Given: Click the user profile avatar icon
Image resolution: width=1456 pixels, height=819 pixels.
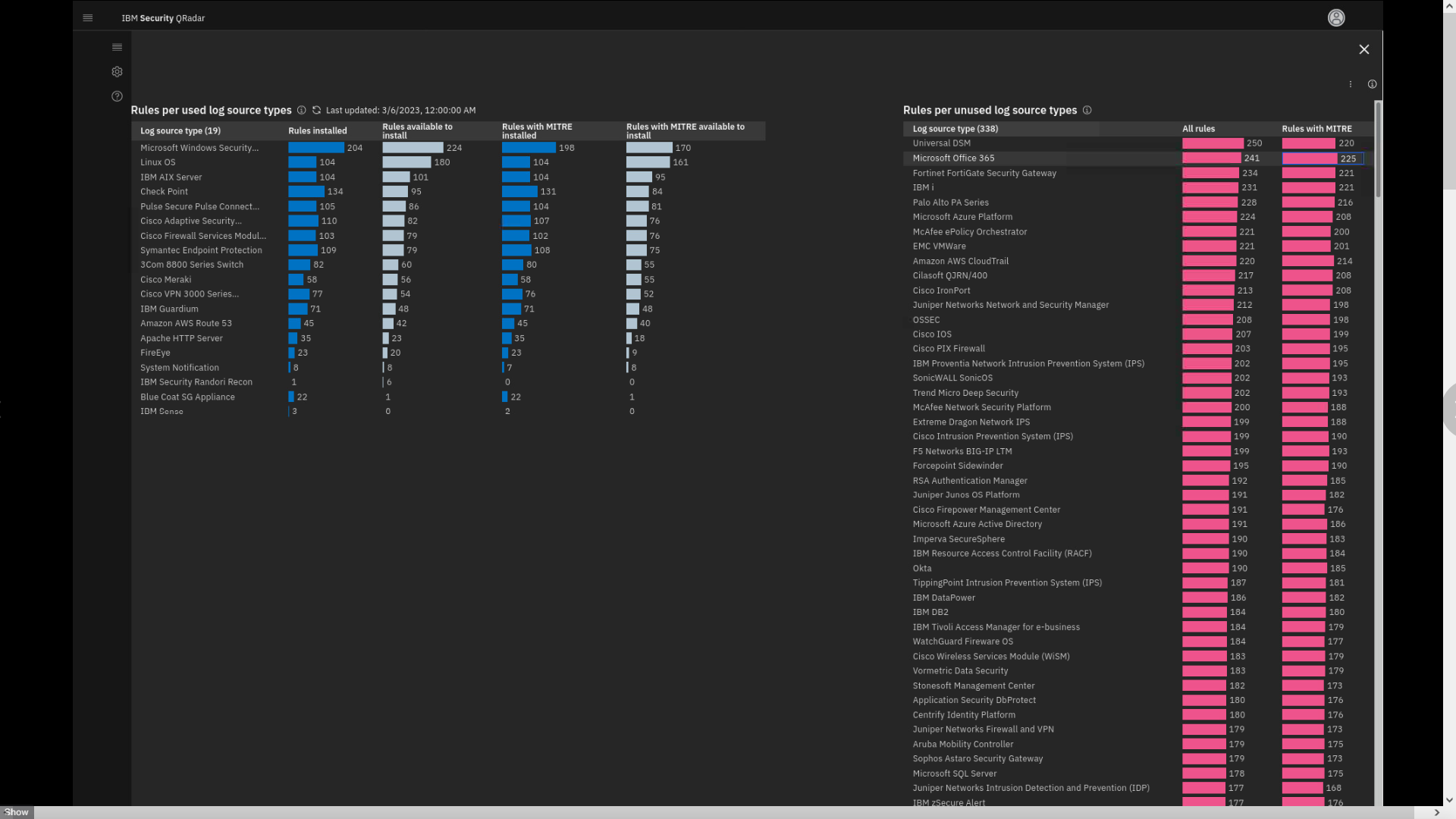Looking at the screenshot, I should pyautogui.click(x=1336, y=18).
